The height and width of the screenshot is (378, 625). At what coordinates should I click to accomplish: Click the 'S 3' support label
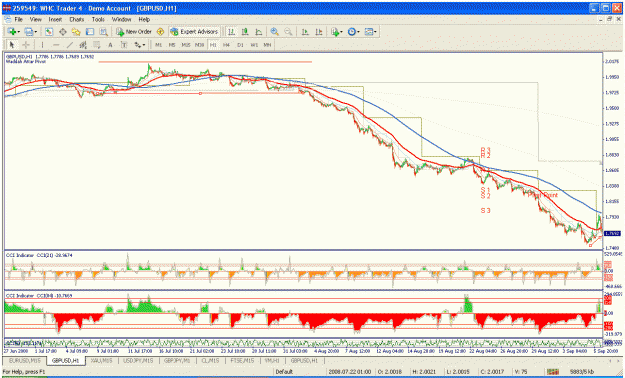pyautogui.click(x=485, y=211)
